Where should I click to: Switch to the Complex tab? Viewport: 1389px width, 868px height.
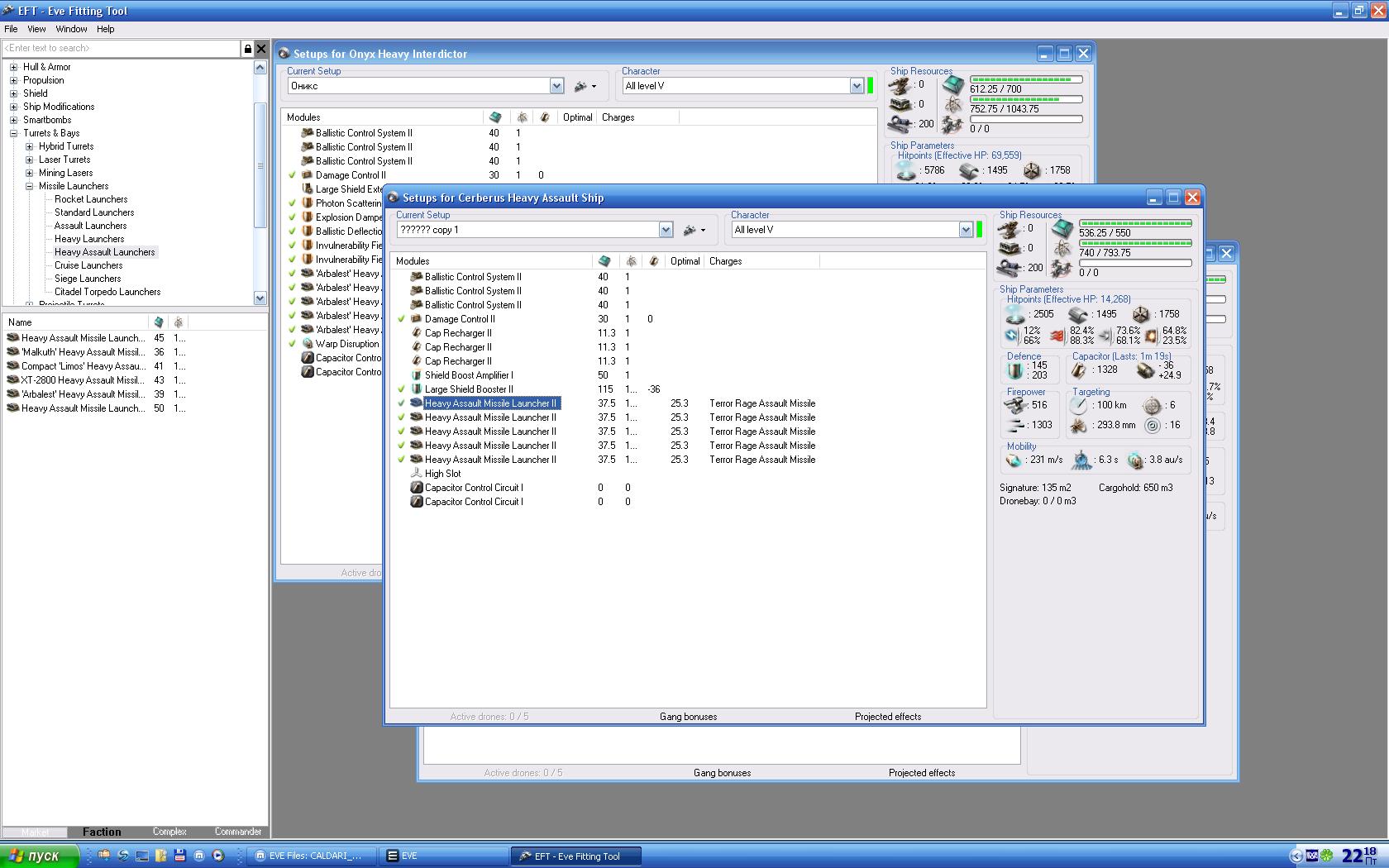coord(169,832)
